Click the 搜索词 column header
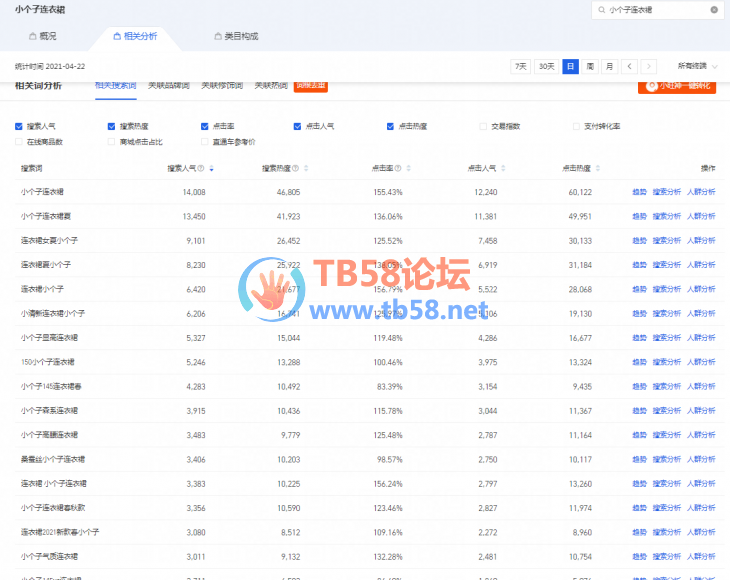 [x=32, y=168]
